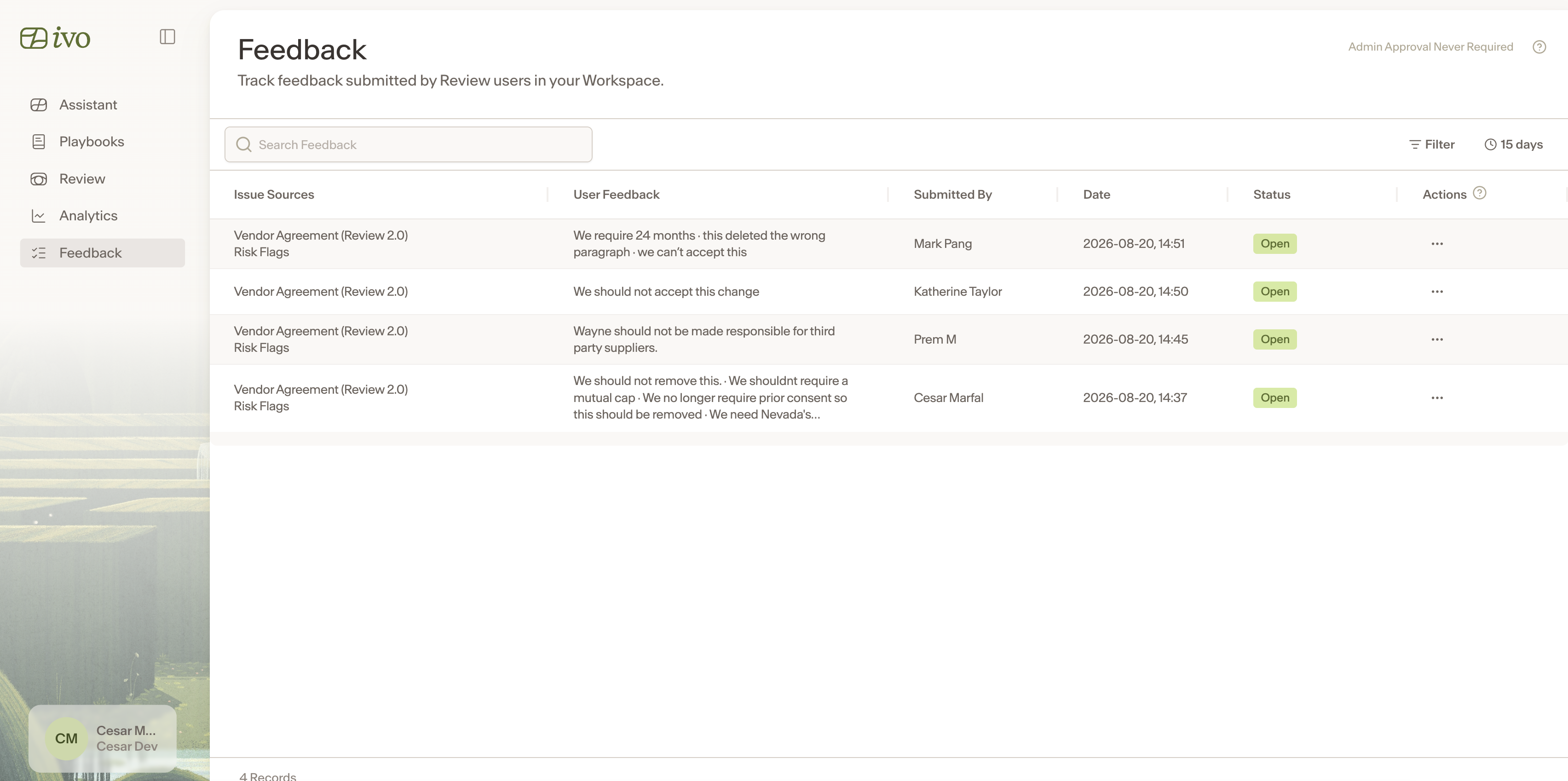
Task: Click submitter name Prem M
Action: (x=934, y=339)
